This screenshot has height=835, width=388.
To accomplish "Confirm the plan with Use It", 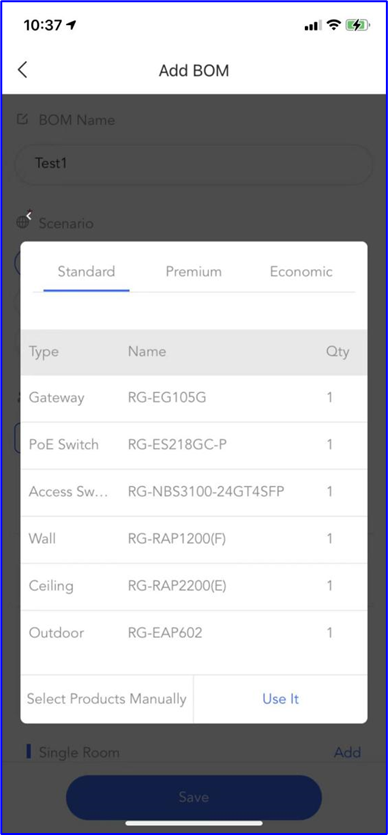I will pyautogui.click(x=280, y=699).
